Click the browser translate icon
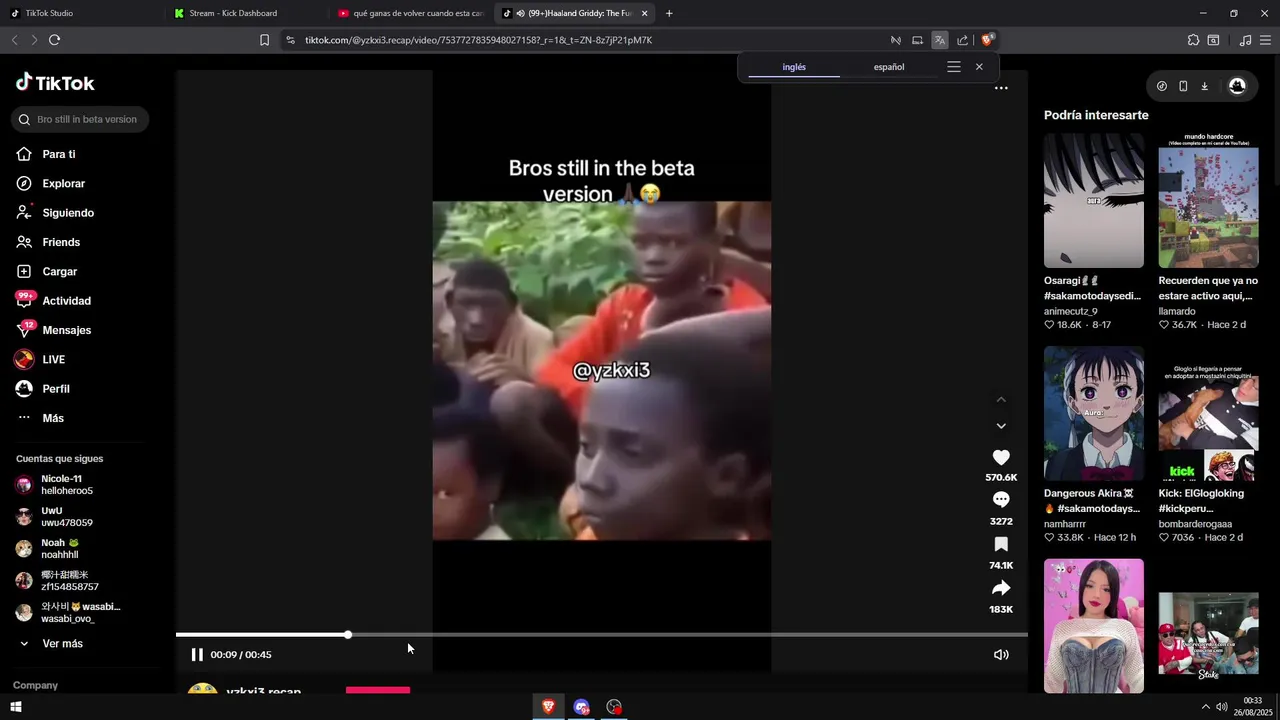This screenshot has width=1280, height=720. coord(939,40)
